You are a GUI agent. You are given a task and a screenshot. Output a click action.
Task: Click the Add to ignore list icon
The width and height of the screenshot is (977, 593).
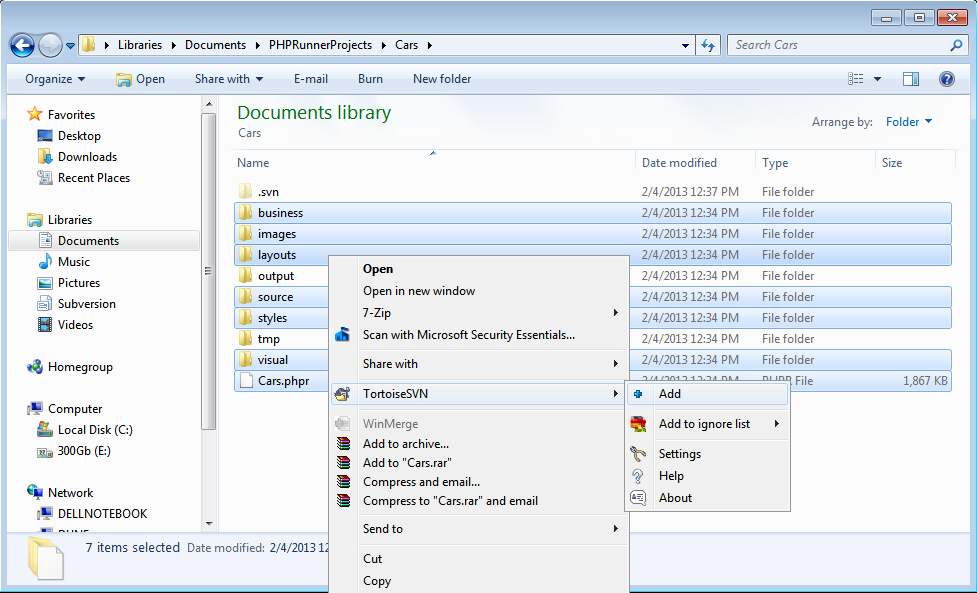[638, 424]
